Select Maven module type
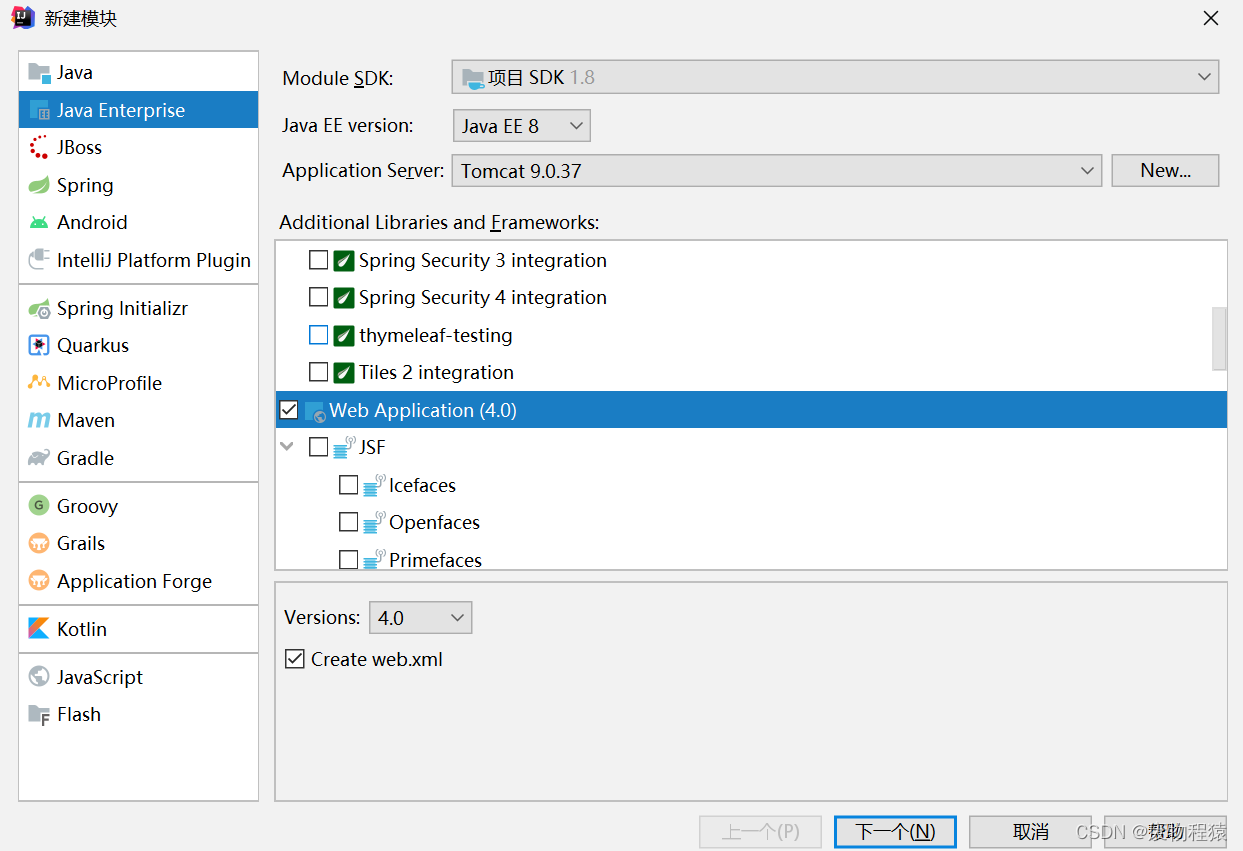 click(x=138, y=420)
